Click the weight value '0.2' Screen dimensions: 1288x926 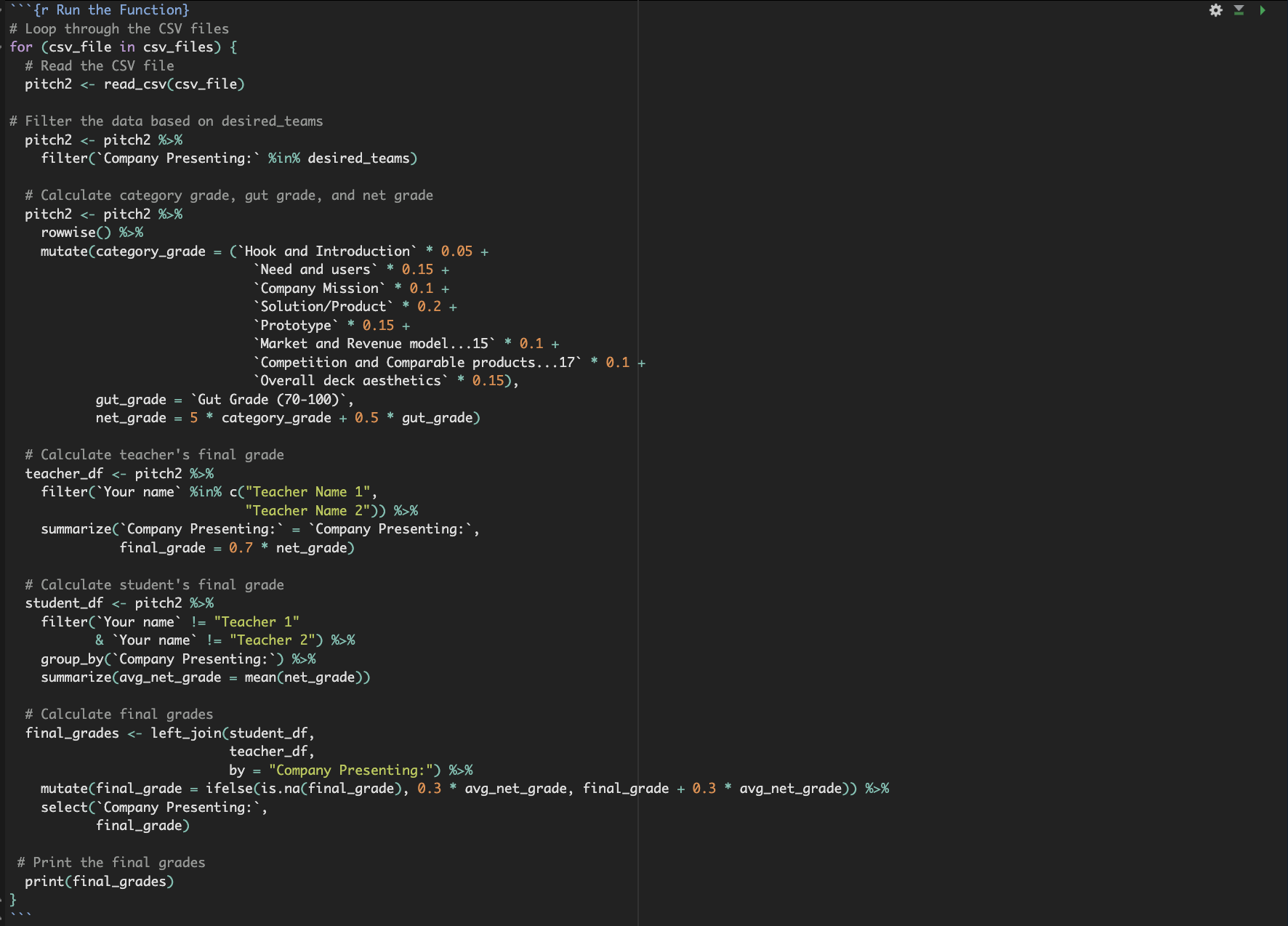430,306
